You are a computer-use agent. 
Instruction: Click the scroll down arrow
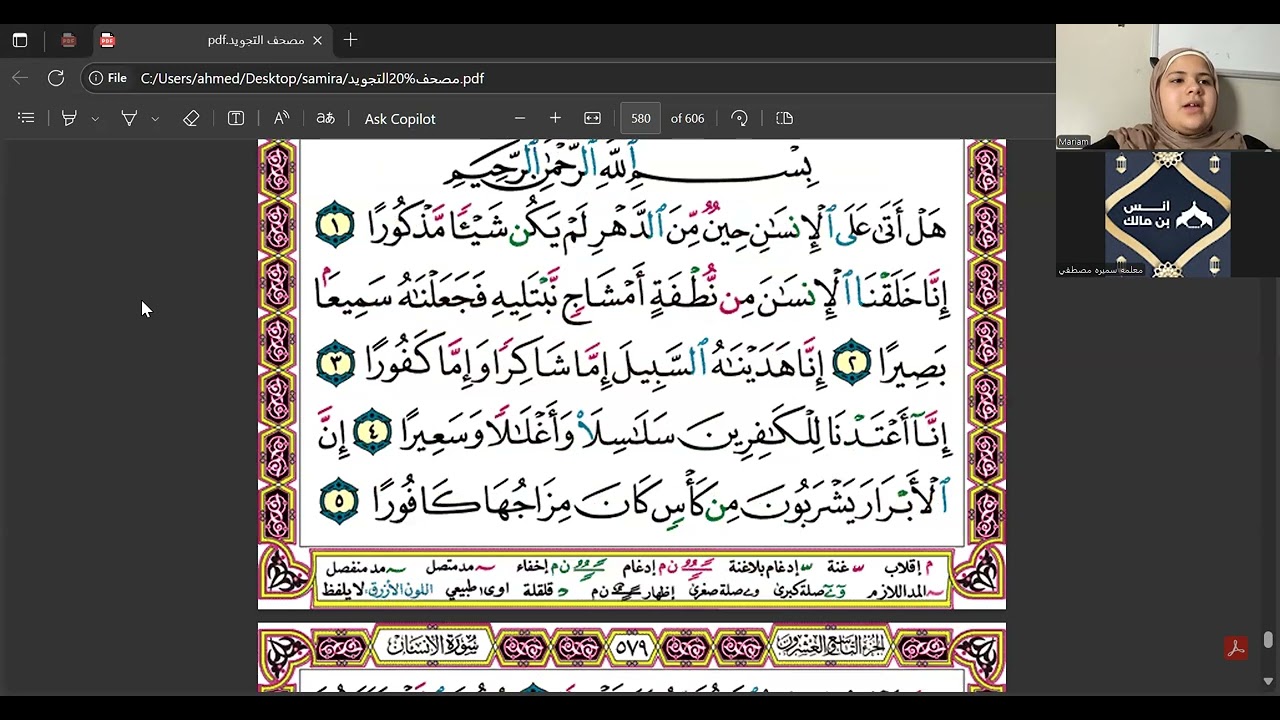point(1268,682)
